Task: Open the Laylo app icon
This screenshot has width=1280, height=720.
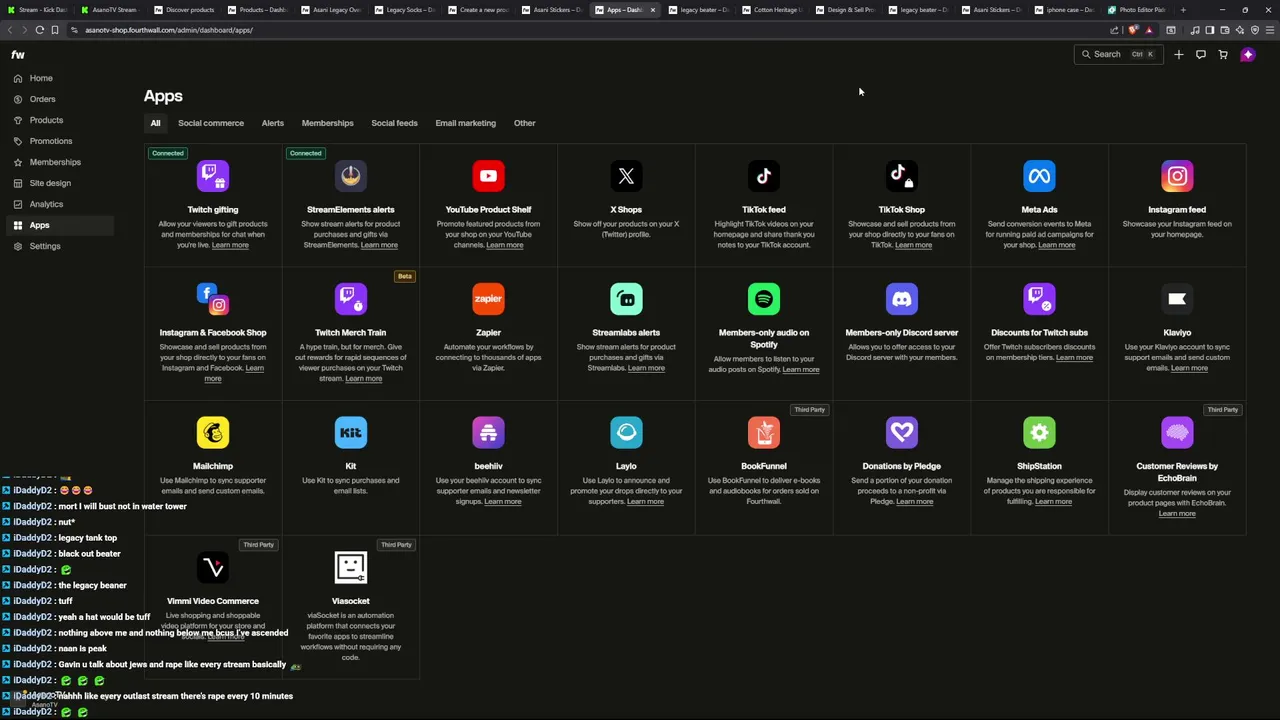Action: (x=626, y=432)
